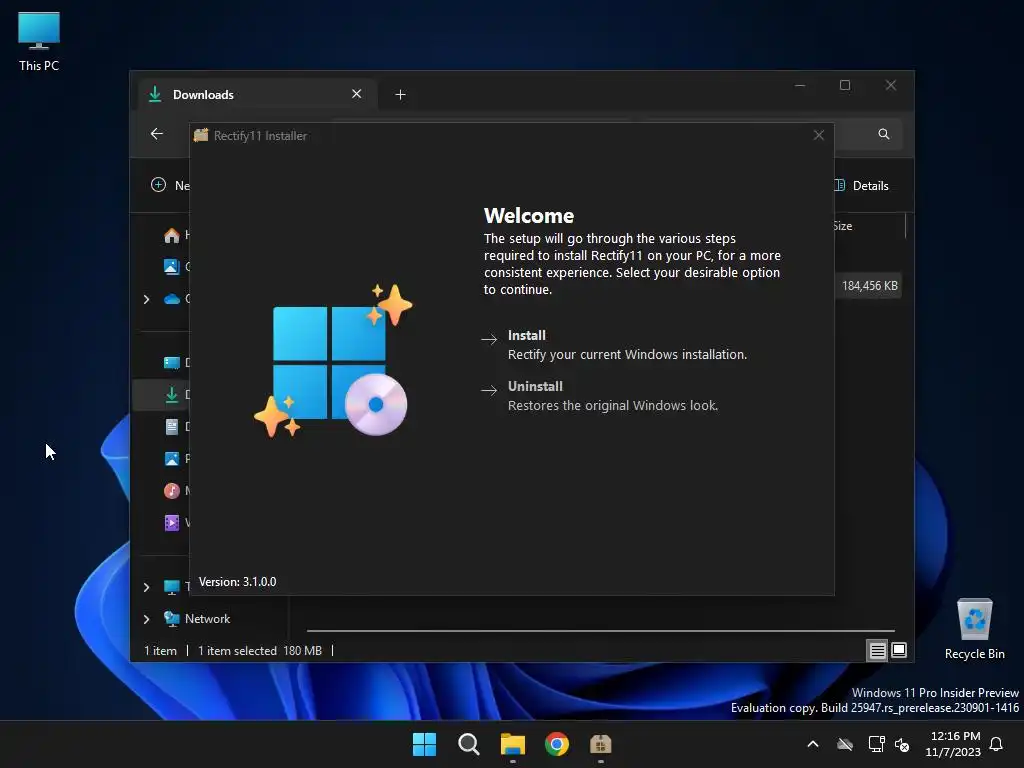This screenshot has height=768, width=1024.
Task: Select the file sized 184,456 KB
Action: [x=869, y=286]
